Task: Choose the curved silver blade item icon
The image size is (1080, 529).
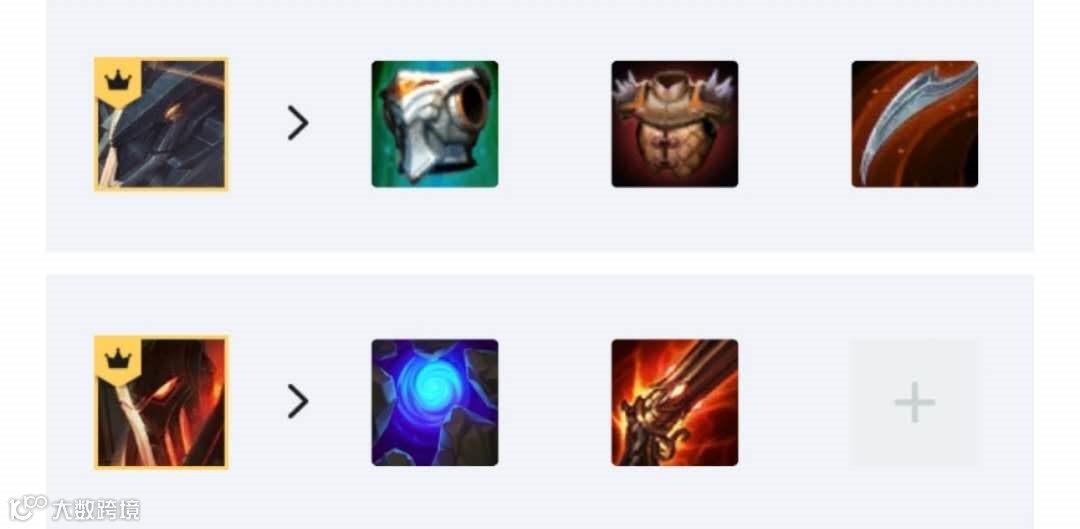Action: click(x=914, y=124)
